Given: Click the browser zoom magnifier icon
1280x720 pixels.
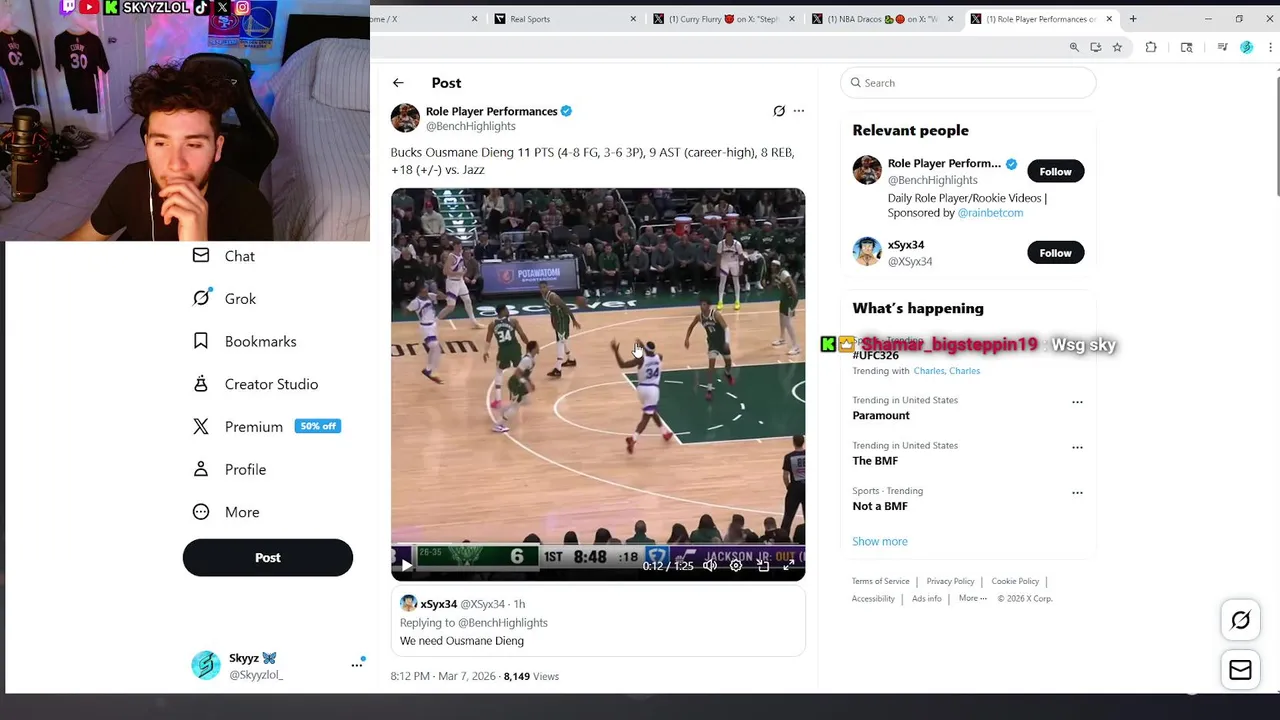Looking at the screenshot, I should pyautogui.click(x=1074, y=47).
